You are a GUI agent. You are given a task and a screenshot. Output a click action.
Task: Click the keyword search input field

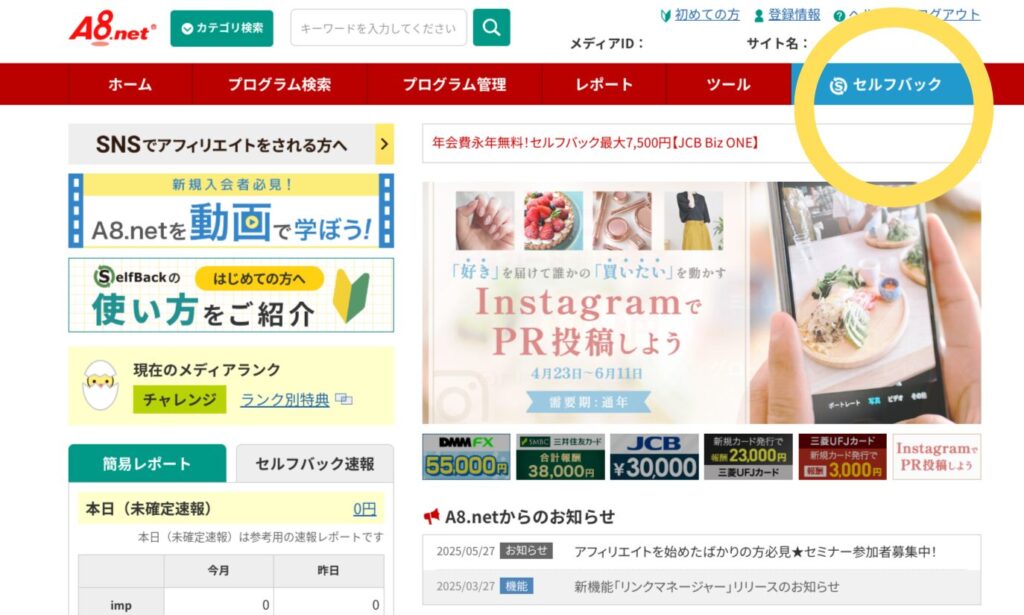pyautogui.click(x=379, y=28)
